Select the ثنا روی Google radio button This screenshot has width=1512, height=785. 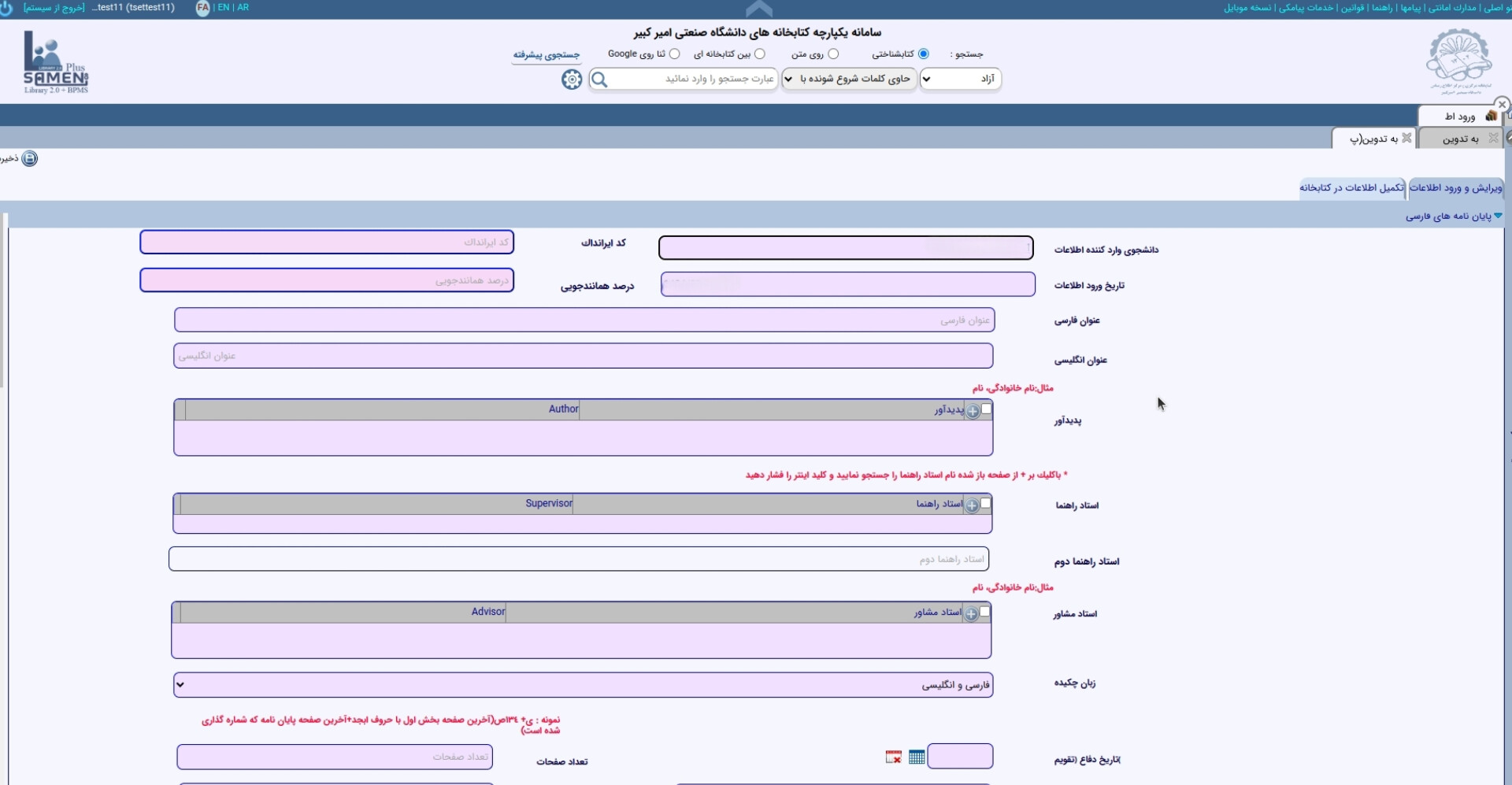coord(674,54)
